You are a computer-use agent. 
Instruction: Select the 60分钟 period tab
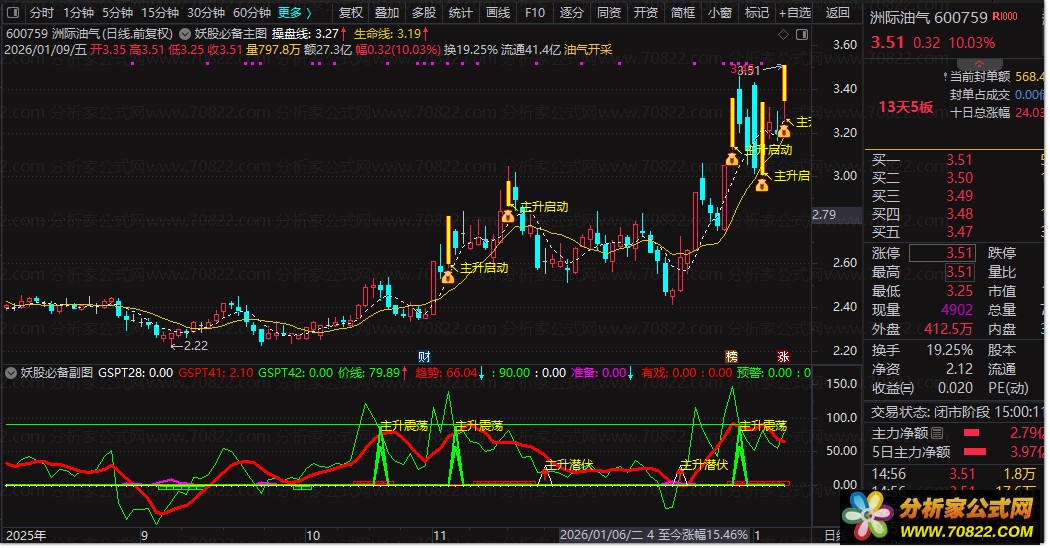point(251,13)
